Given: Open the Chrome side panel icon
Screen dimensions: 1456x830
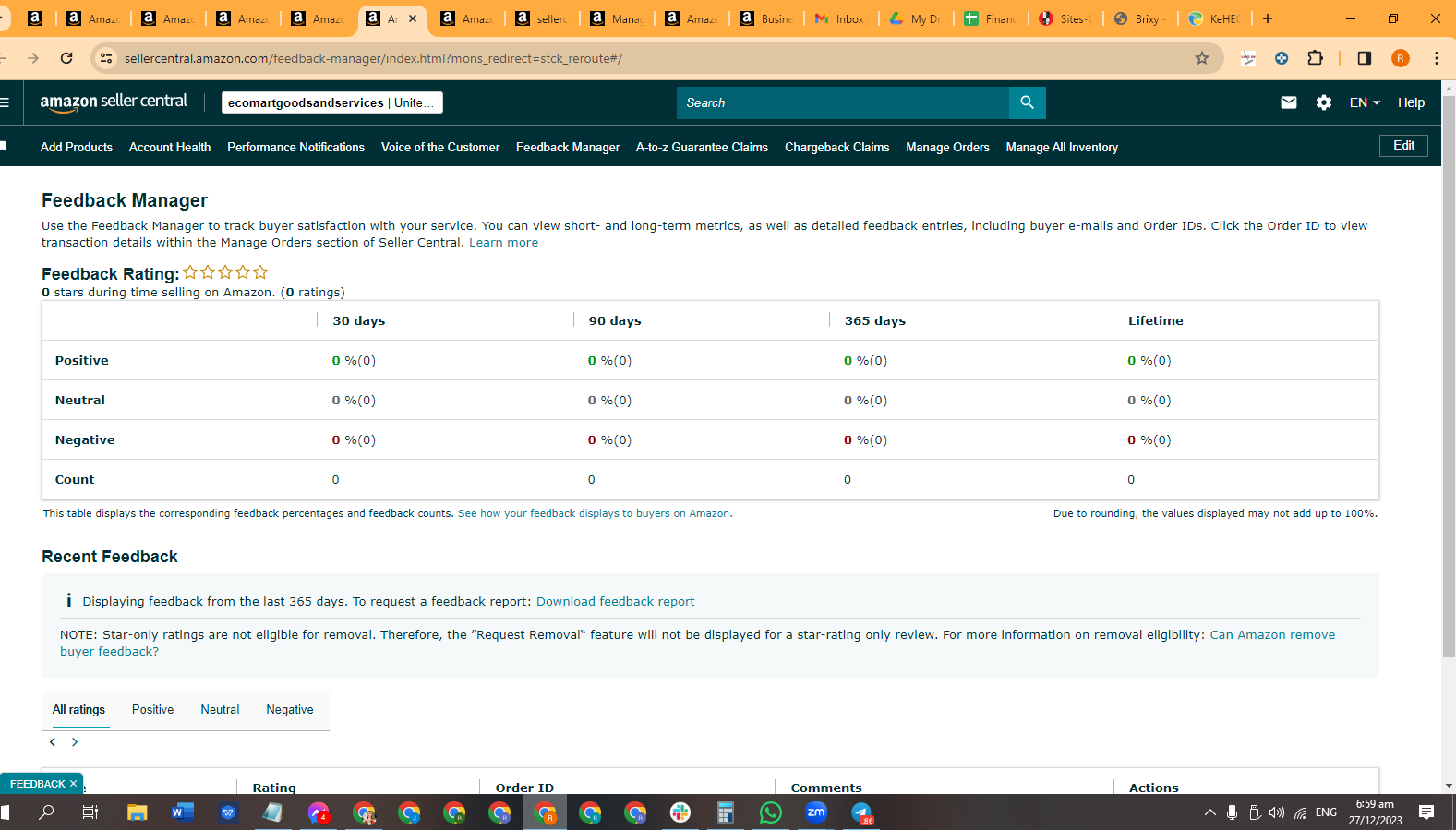Looking at the screenshot, I should [x=1365, y=58].
